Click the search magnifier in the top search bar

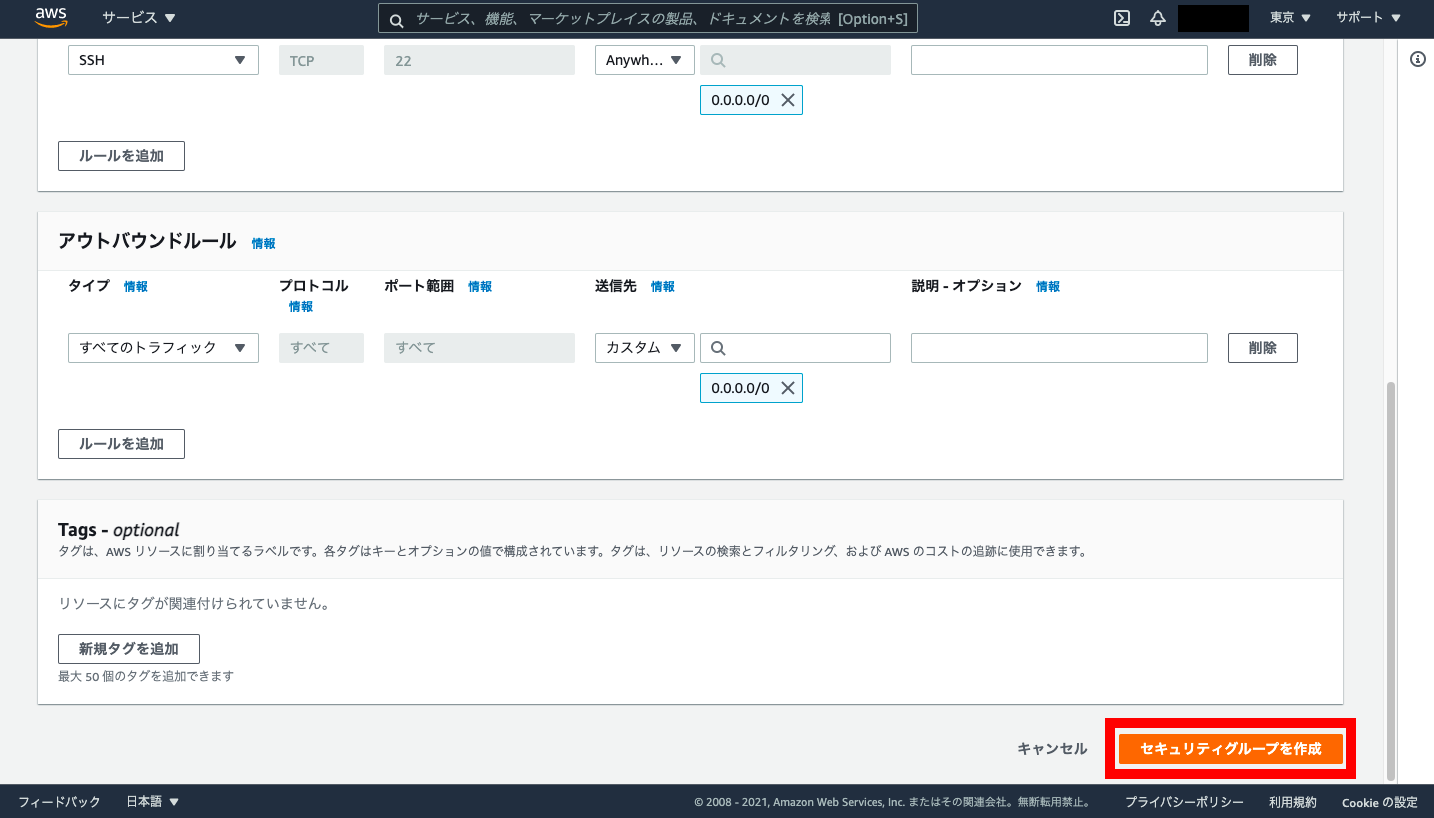point(396,19)
